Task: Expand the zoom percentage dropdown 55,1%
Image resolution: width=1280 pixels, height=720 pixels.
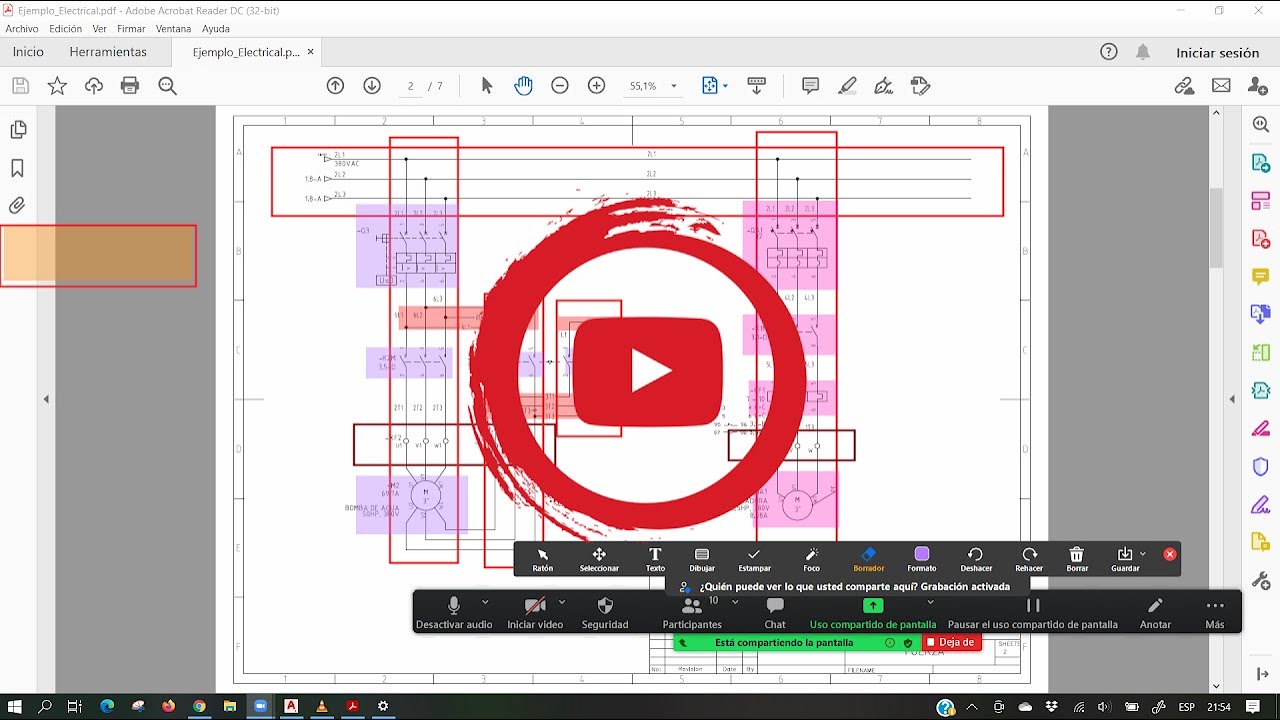Action: coord(674,86)
